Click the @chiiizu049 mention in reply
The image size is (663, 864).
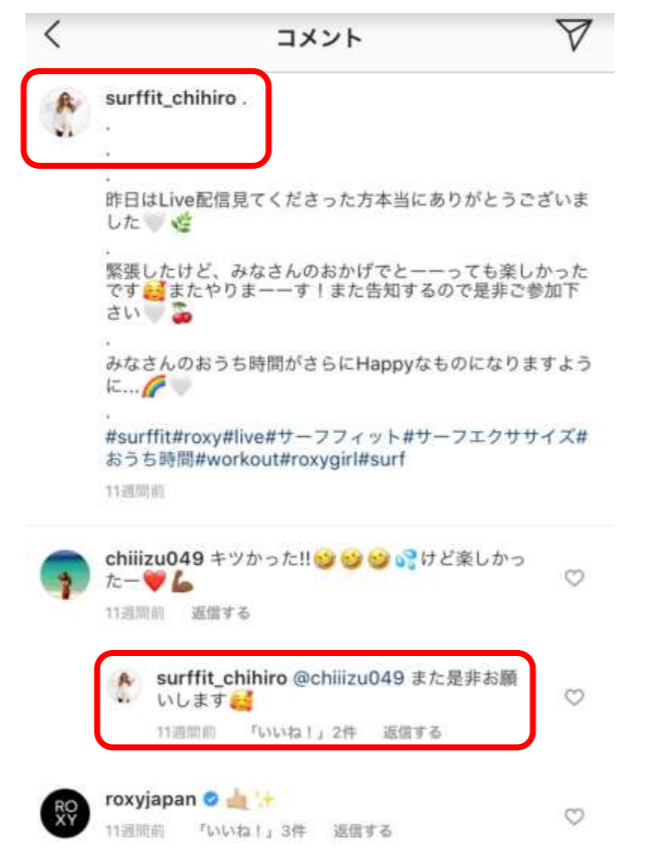(348, 678)
